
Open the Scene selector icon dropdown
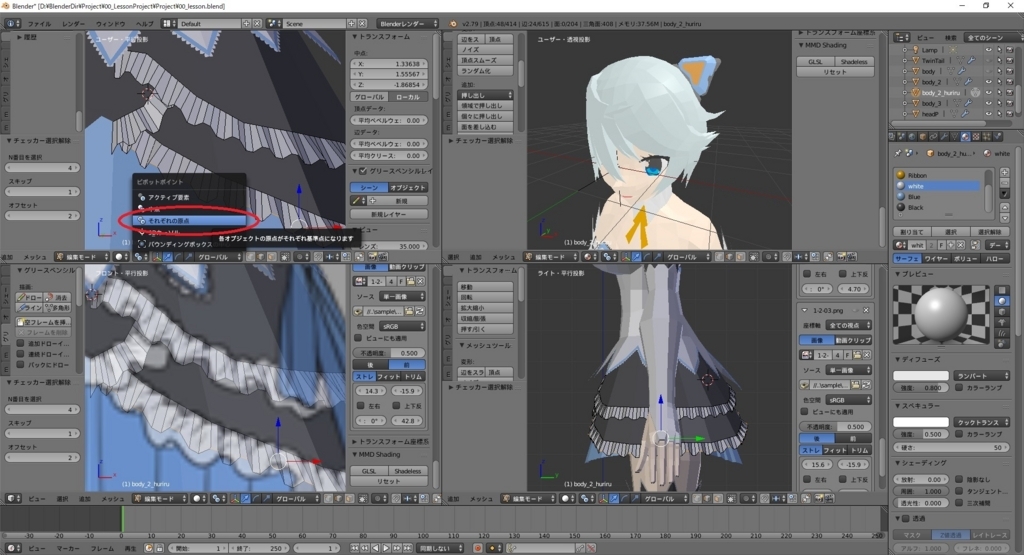tap(274, 24)
